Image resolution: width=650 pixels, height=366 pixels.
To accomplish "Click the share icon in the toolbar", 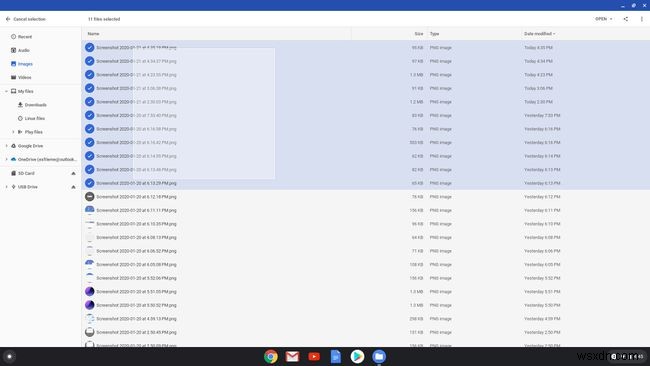I will [x=626, y=19].
